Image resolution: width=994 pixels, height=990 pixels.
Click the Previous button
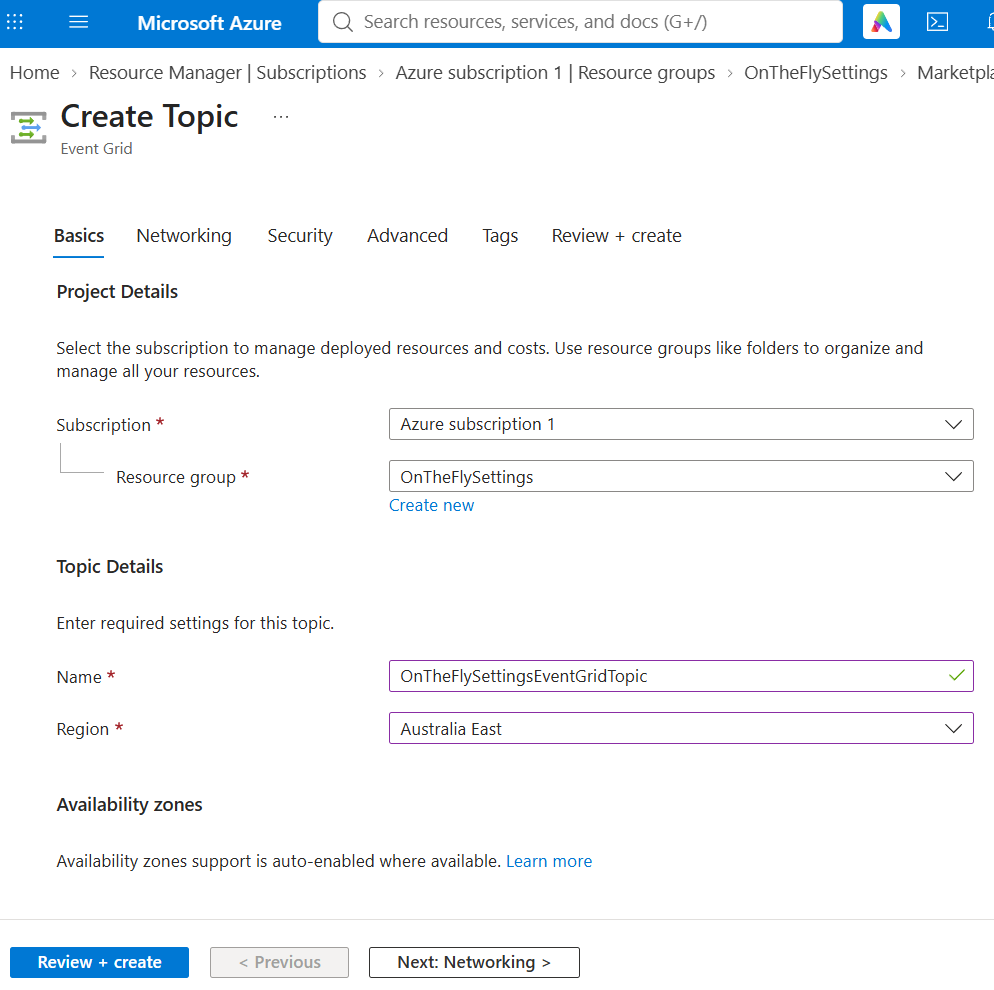point(280,962)
